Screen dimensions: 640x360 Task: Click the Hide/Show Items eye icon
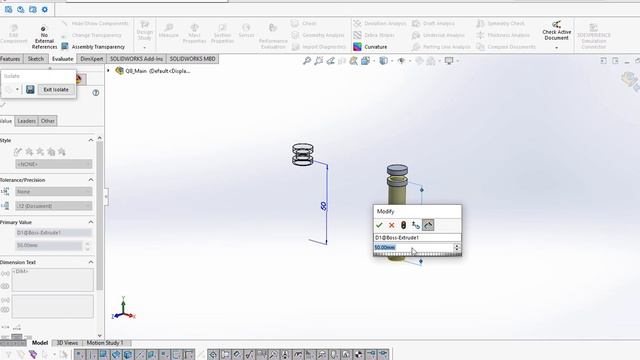(x=402, y=61)
